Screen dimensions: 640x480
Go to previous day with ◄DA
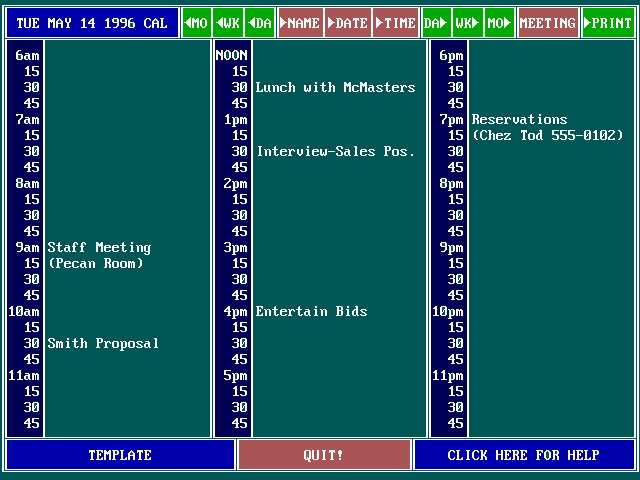260,23
